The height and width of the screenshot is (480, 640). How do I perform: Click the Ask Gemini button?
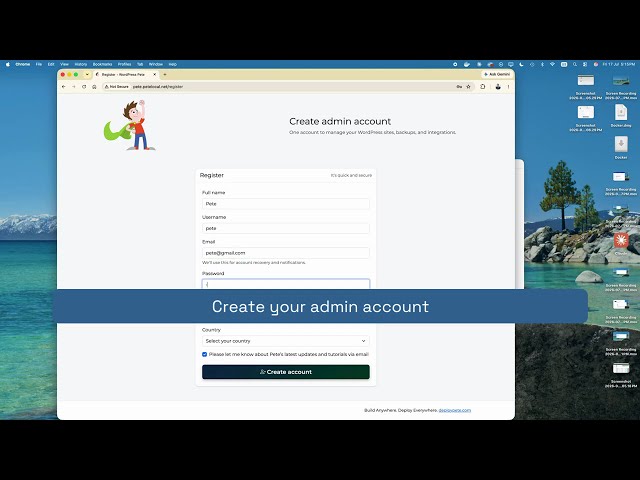(497, 74)
